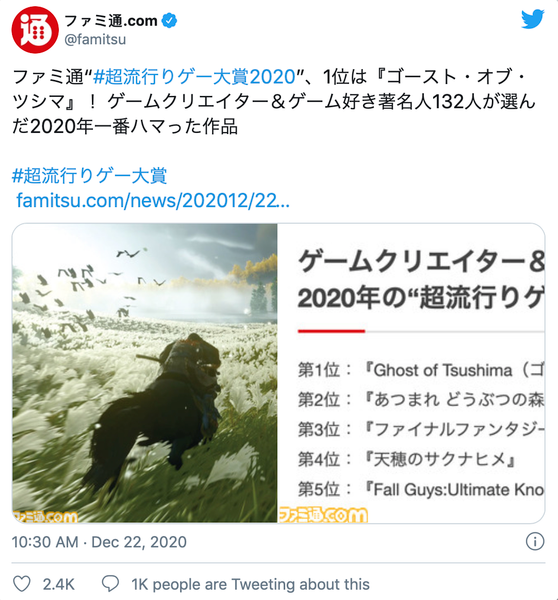Viewport: 558px width, 600px height.
Task: Click the blue verified badge
Action: [x=169, y=20]
